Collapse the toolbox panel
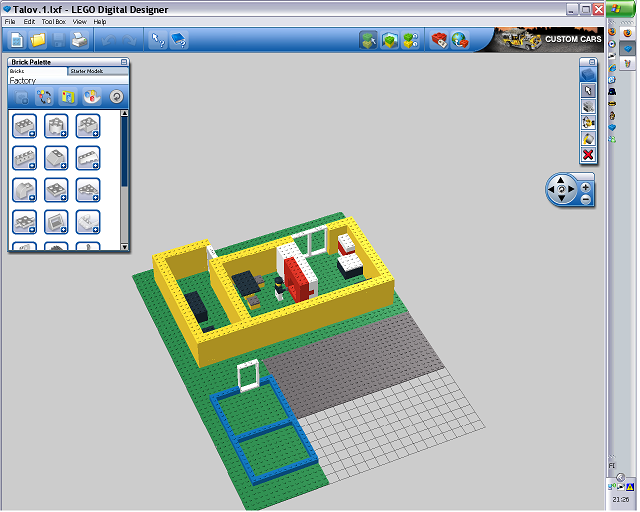This screenshot has height=512, width=640. [x=591, y=62]
